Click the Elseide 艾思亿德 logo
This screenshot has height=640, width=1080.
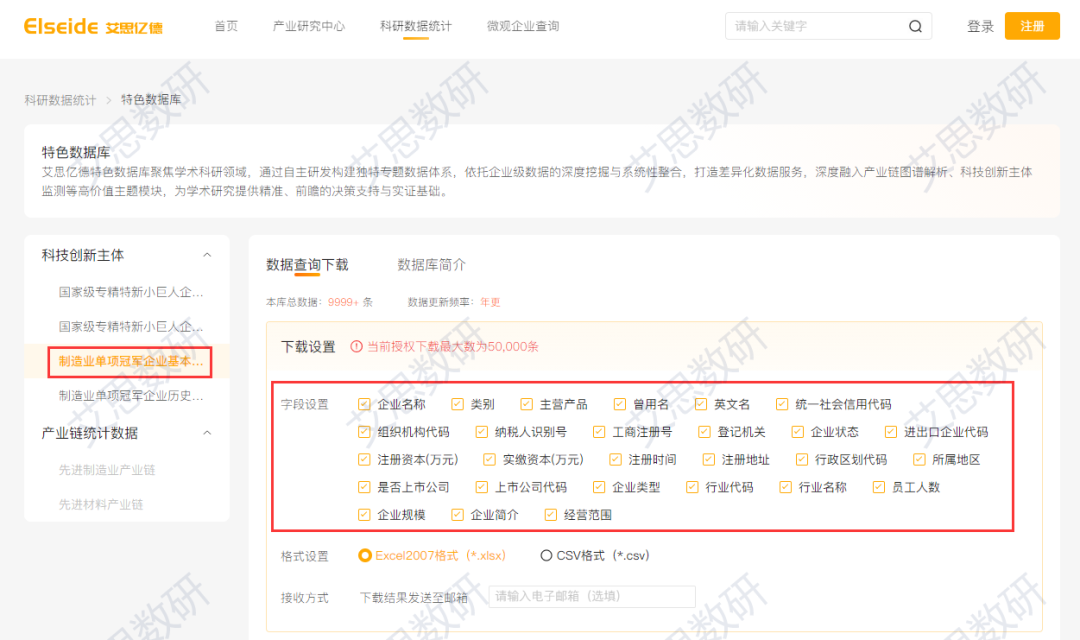pyautogui.click(x=94, y=26)
